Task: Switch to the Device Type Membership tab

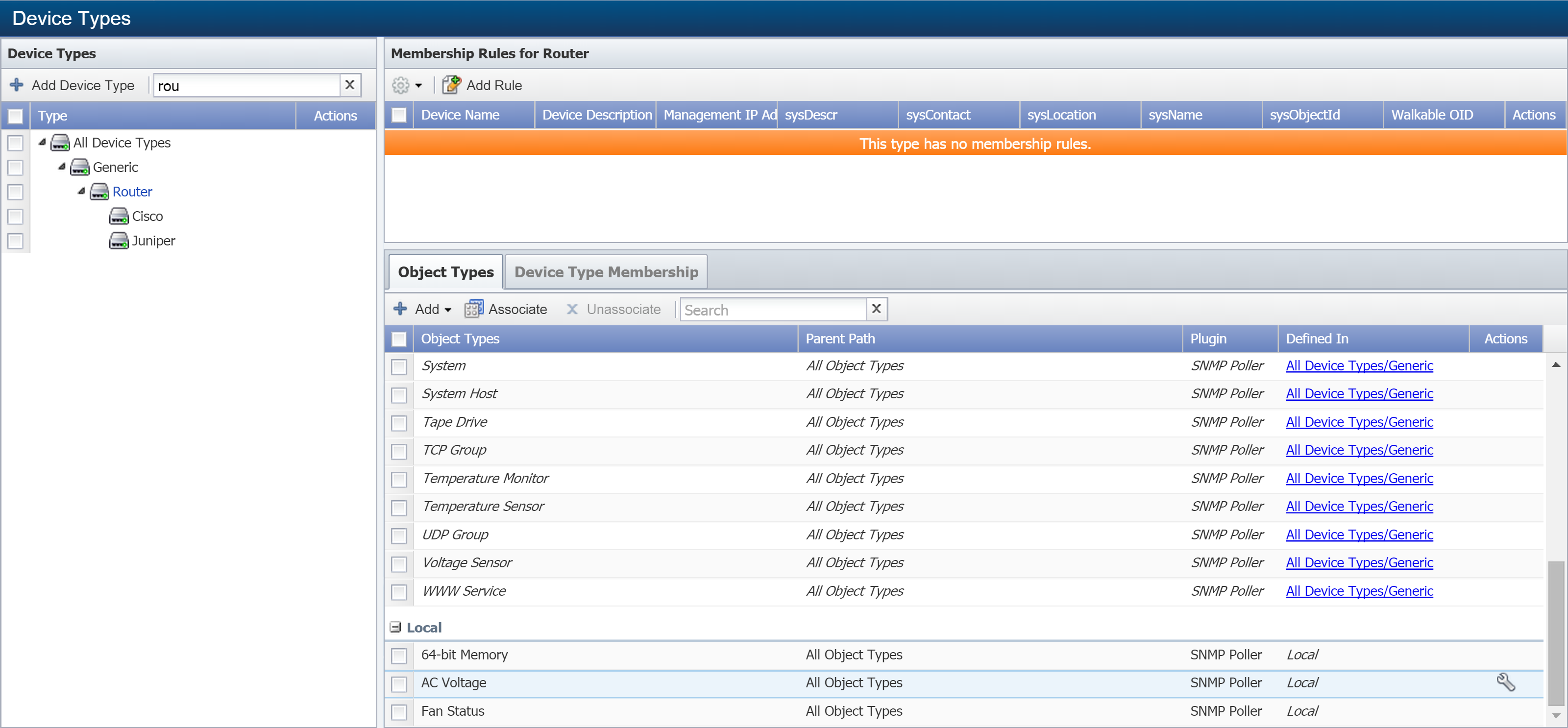Action: pos(606,272)
